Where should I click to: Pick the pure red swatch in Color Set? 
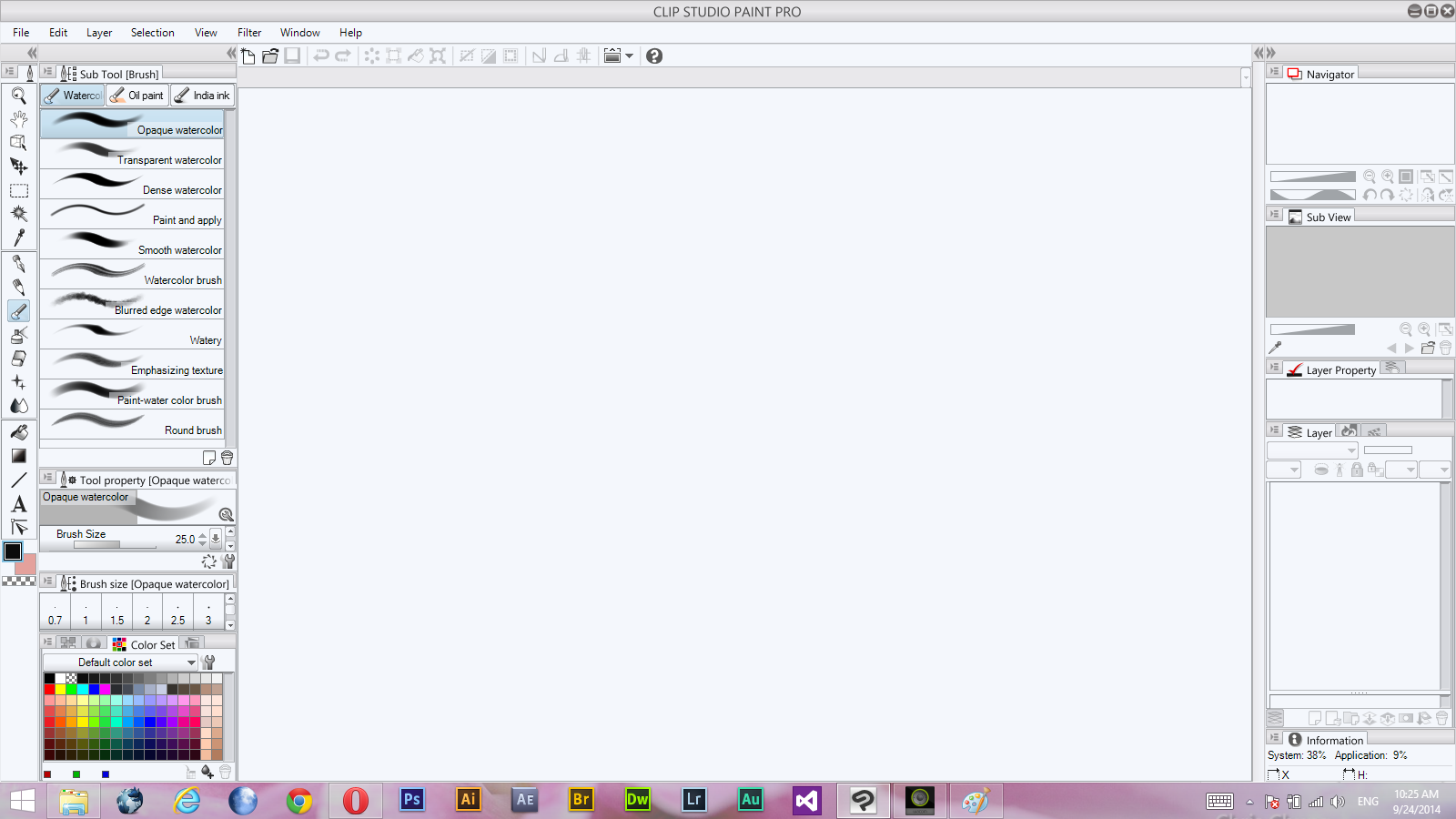(49, 689)
